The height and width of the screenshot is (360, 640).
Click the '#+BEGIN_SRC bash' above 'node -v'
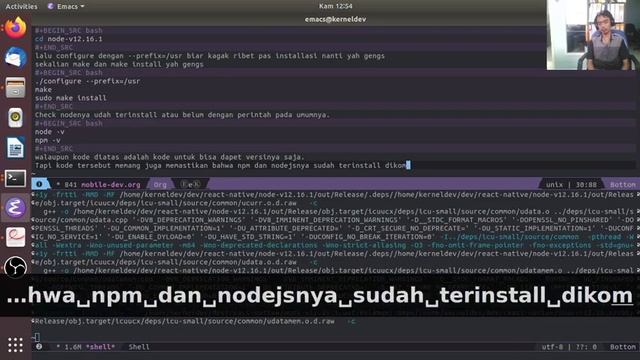coord(69,123)
